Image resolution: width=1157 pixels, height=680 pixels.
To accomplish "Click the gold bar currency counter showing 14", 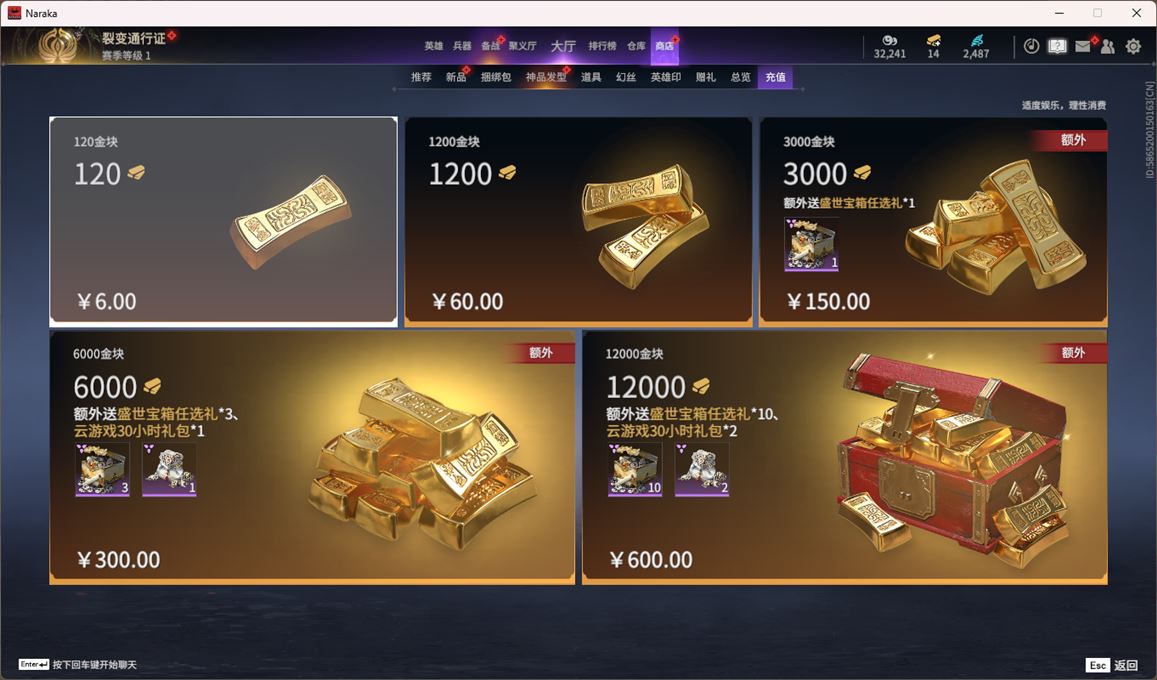I will (x=933, y=46).
